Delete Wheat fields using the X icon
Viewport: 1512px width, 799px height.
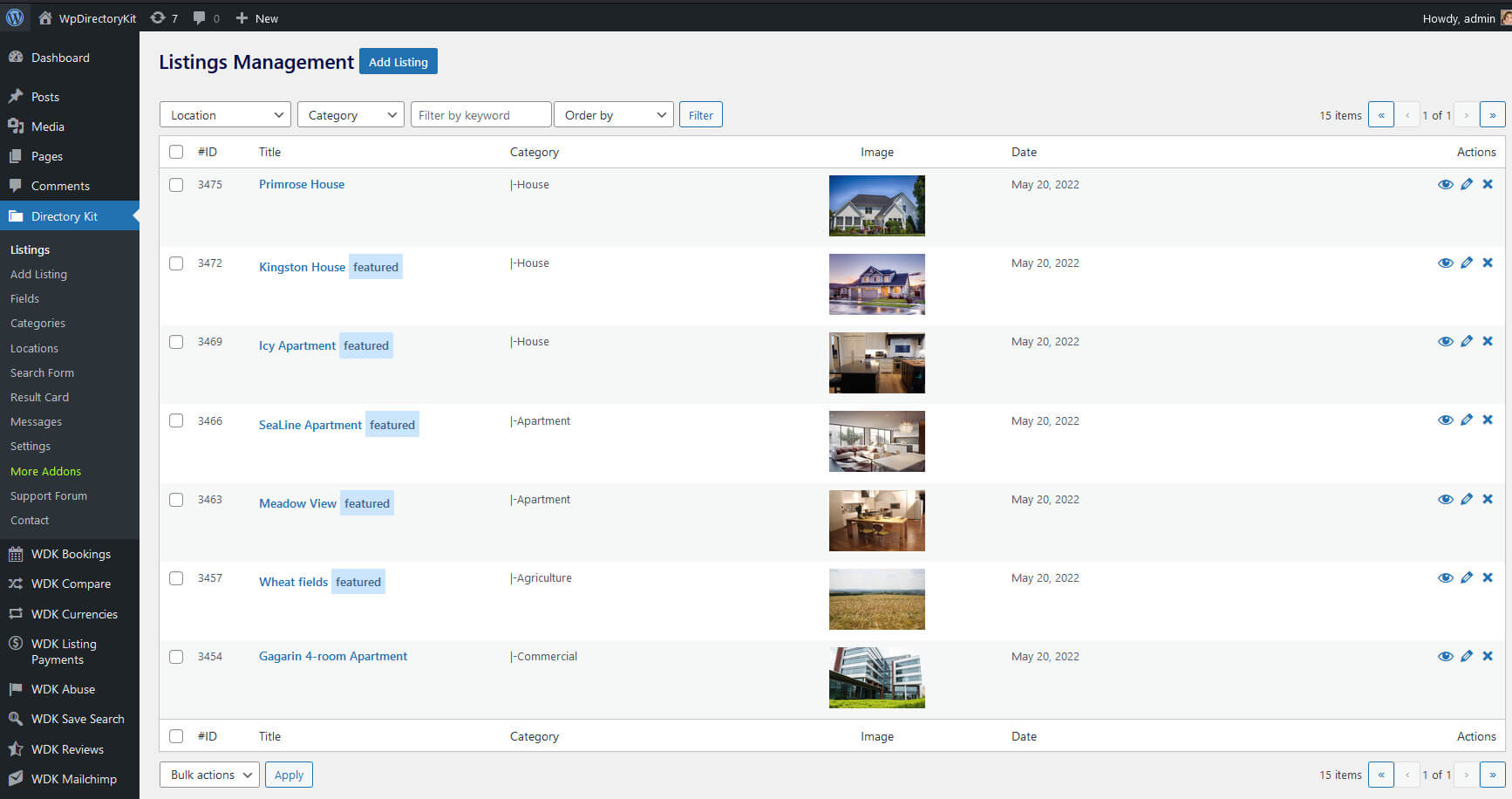click(x=1488, y=577)
